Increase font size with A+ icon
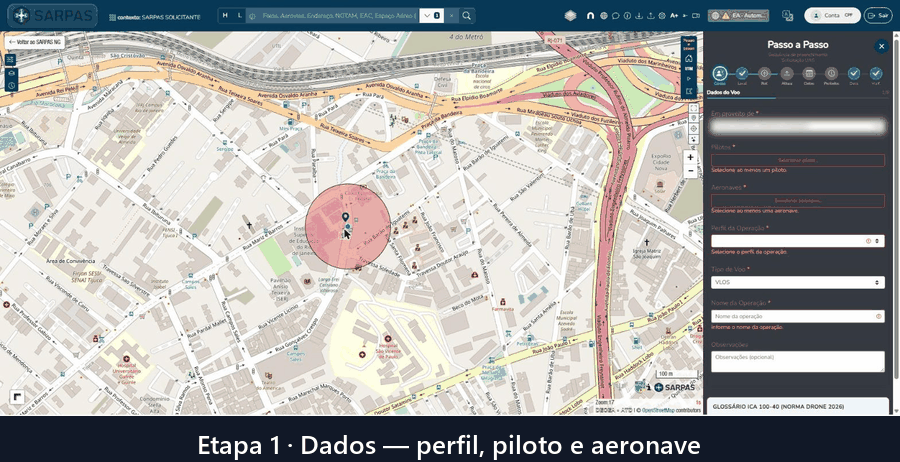Image resolution: width=900 pixels, height=462 pixels. click(x=674, y=16)
